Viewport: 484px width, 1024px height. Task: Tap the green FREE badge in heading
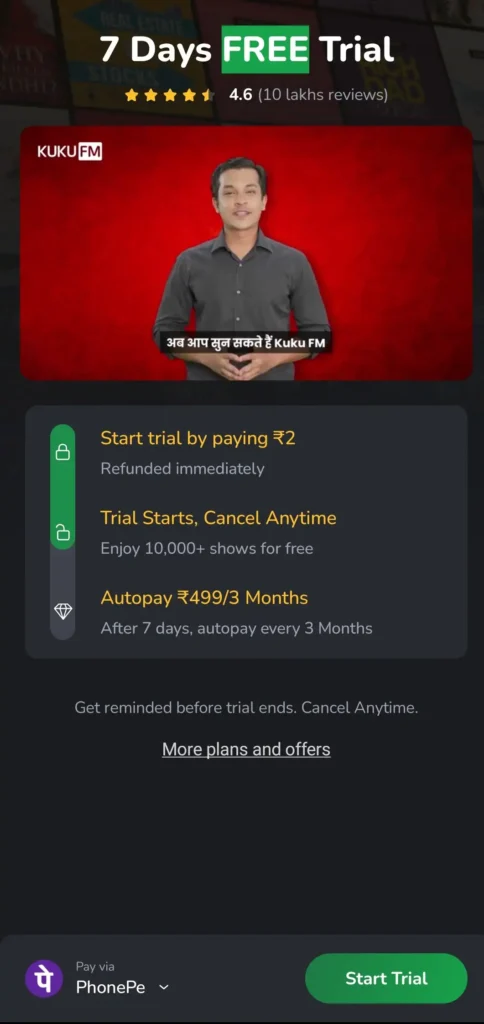pos(265,50)
